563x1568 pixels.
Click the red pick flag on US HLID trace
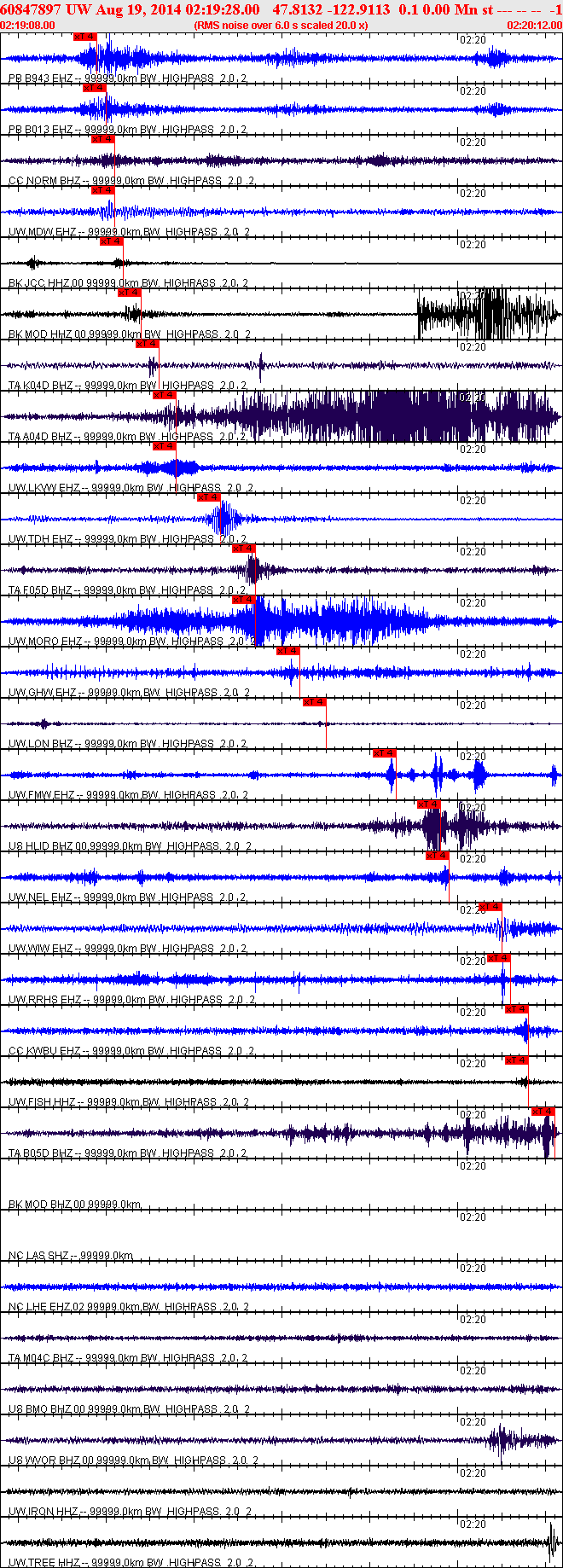click(429, 804)
